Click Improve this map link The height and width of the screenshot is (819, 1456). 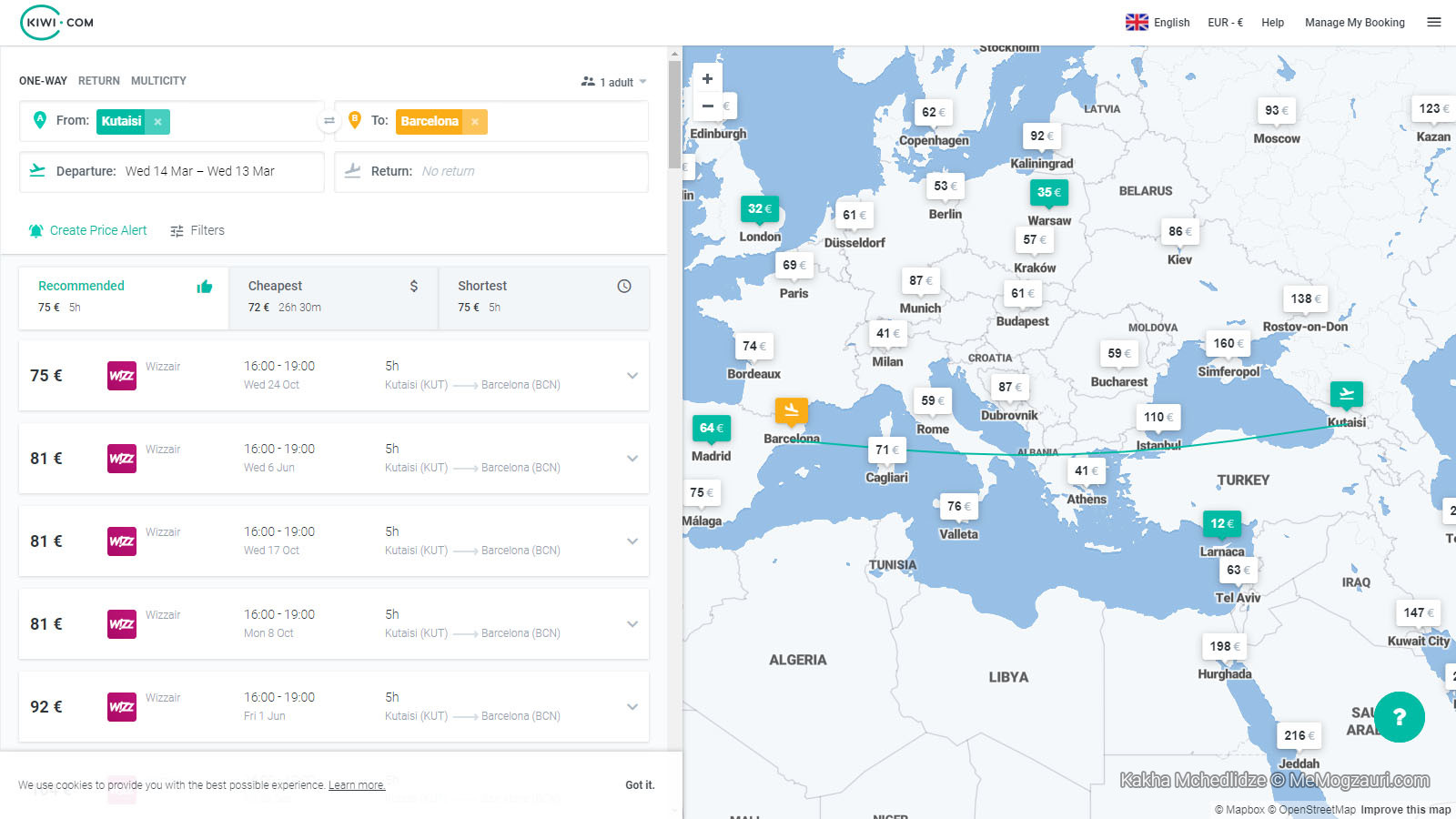1405,810
